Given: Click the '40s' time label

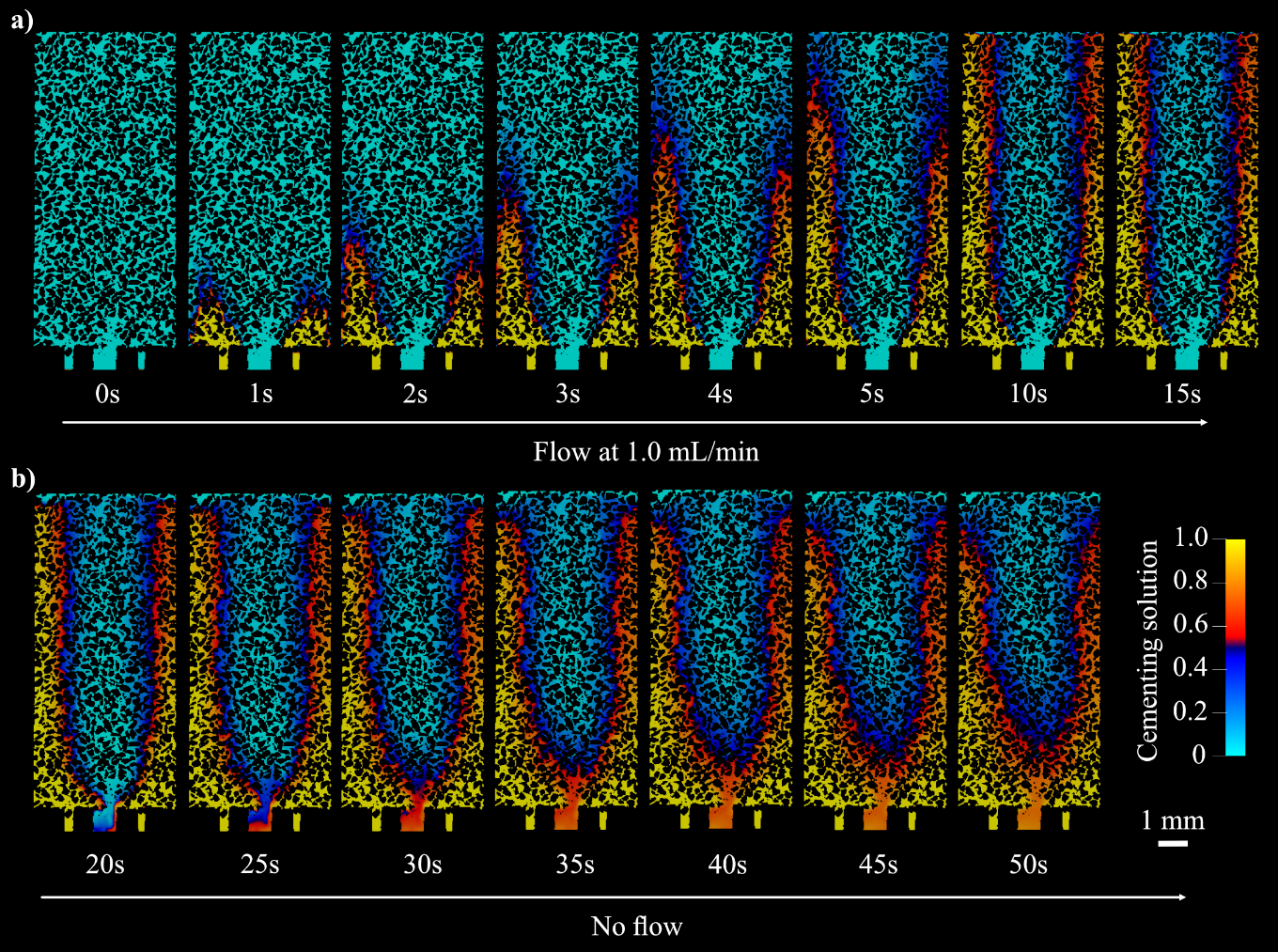Looking at the screenshot, I should 726,865.
